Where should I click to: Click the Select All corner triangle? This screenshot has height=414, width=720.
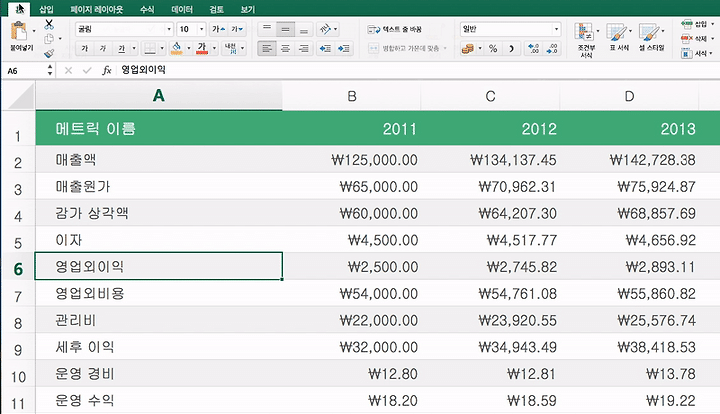click(x=19, y=97)
